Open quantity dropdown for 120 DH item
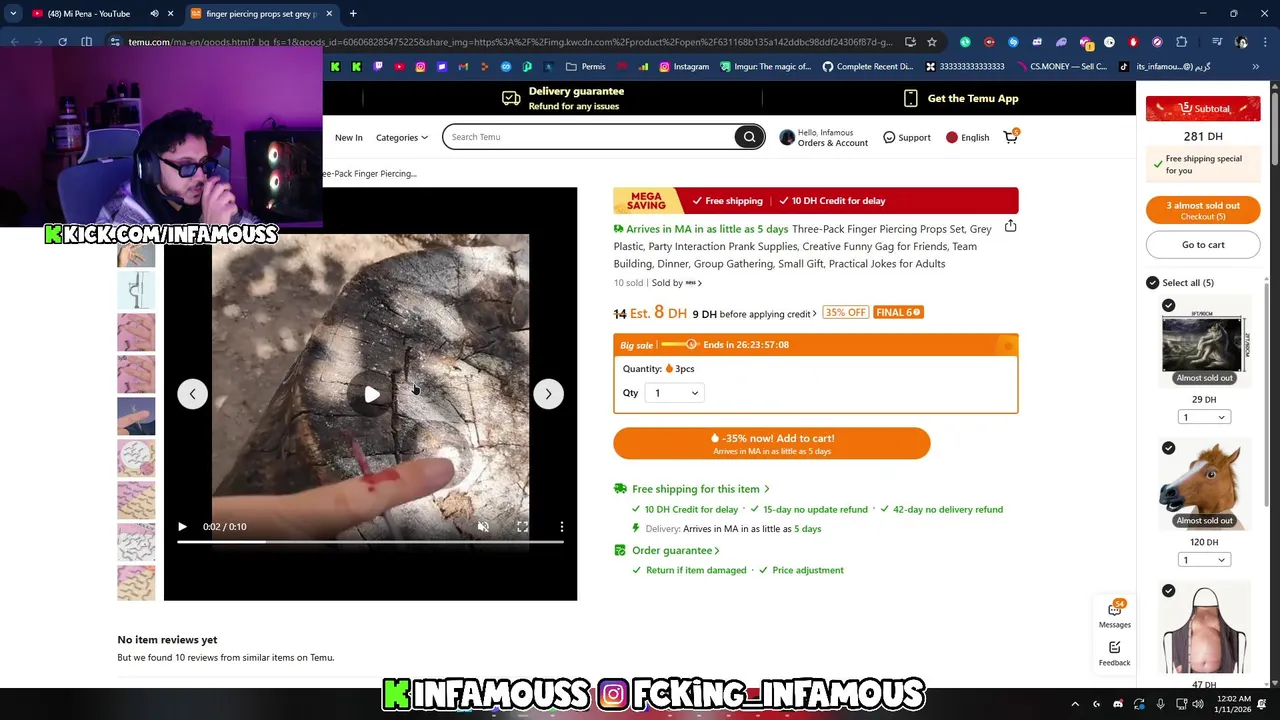This screenshot has width=1280, height=720. pos(1203,560)
